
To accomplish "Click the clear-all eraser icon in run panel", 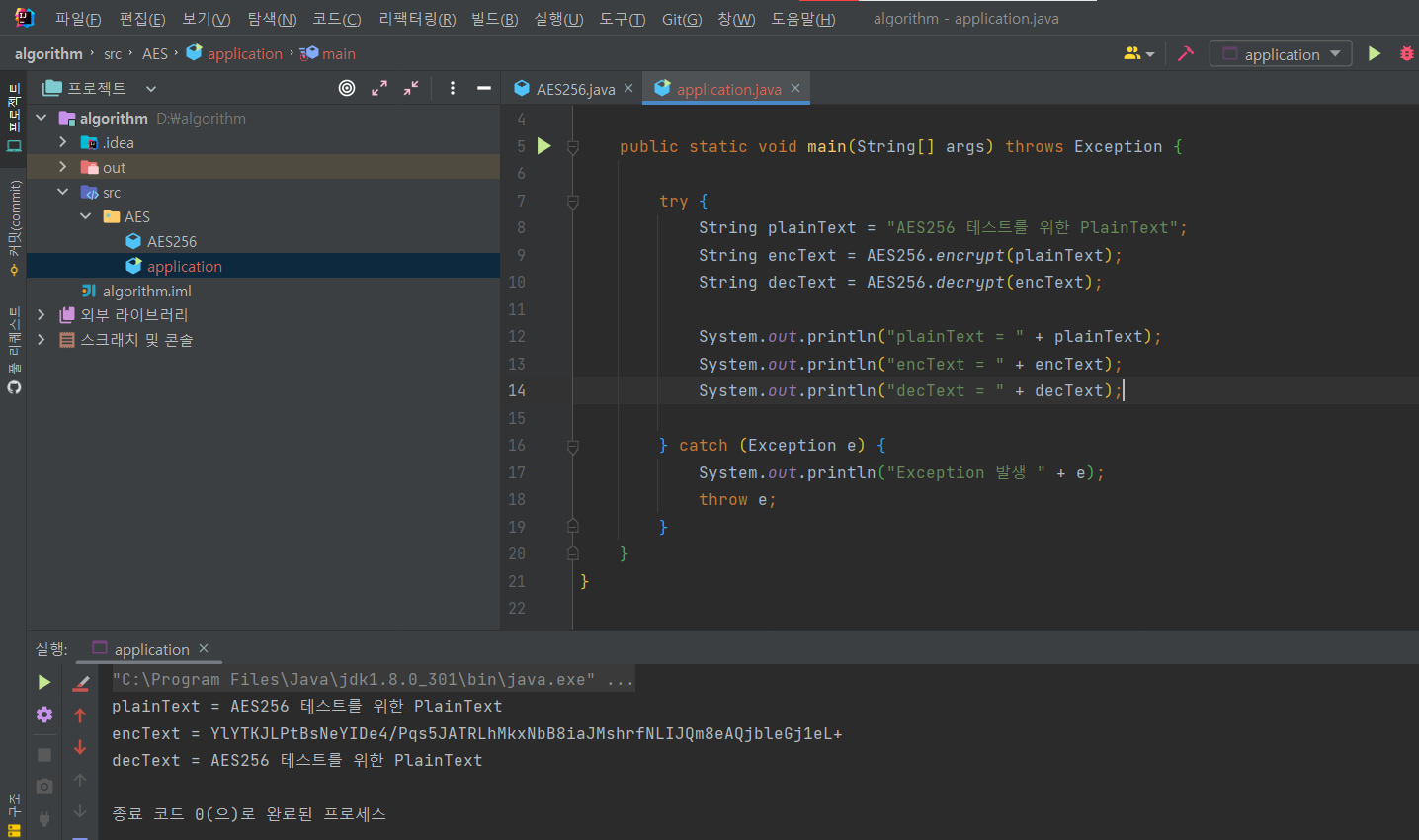I will (x=81, y=682).
